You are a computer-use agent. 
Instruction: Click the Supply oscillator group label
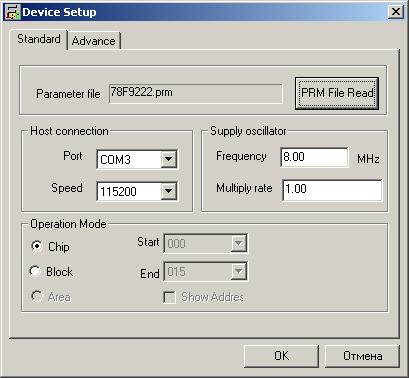tap(248, 131)
